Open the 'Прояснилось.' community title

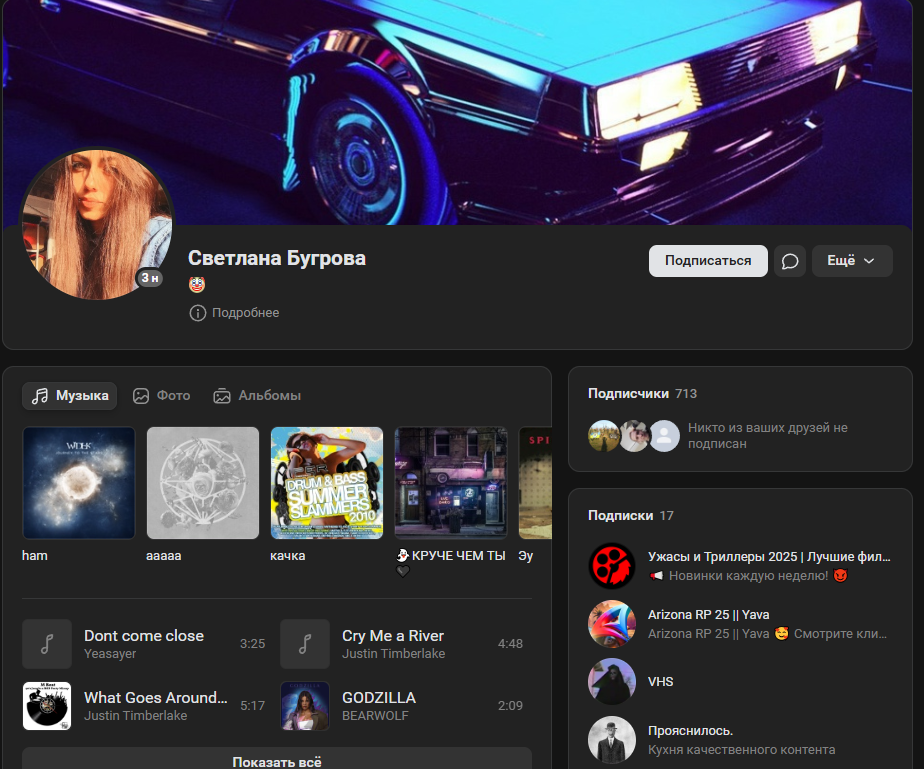coord(691,731)
